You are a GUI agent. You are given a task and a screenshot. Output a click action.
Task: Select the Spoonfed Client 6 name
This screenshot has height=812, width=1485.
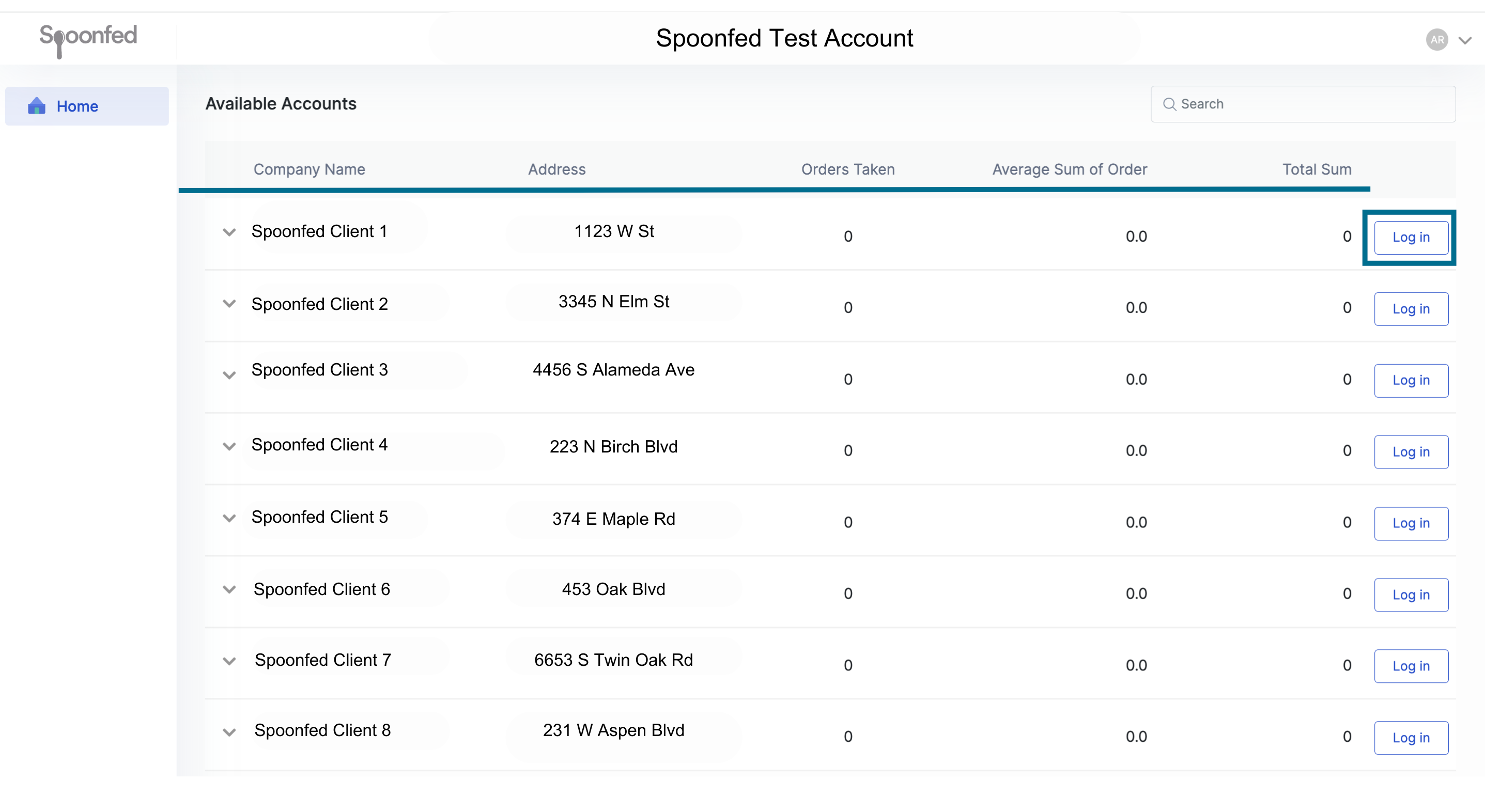pyautogui.click(x=322, y=589)
